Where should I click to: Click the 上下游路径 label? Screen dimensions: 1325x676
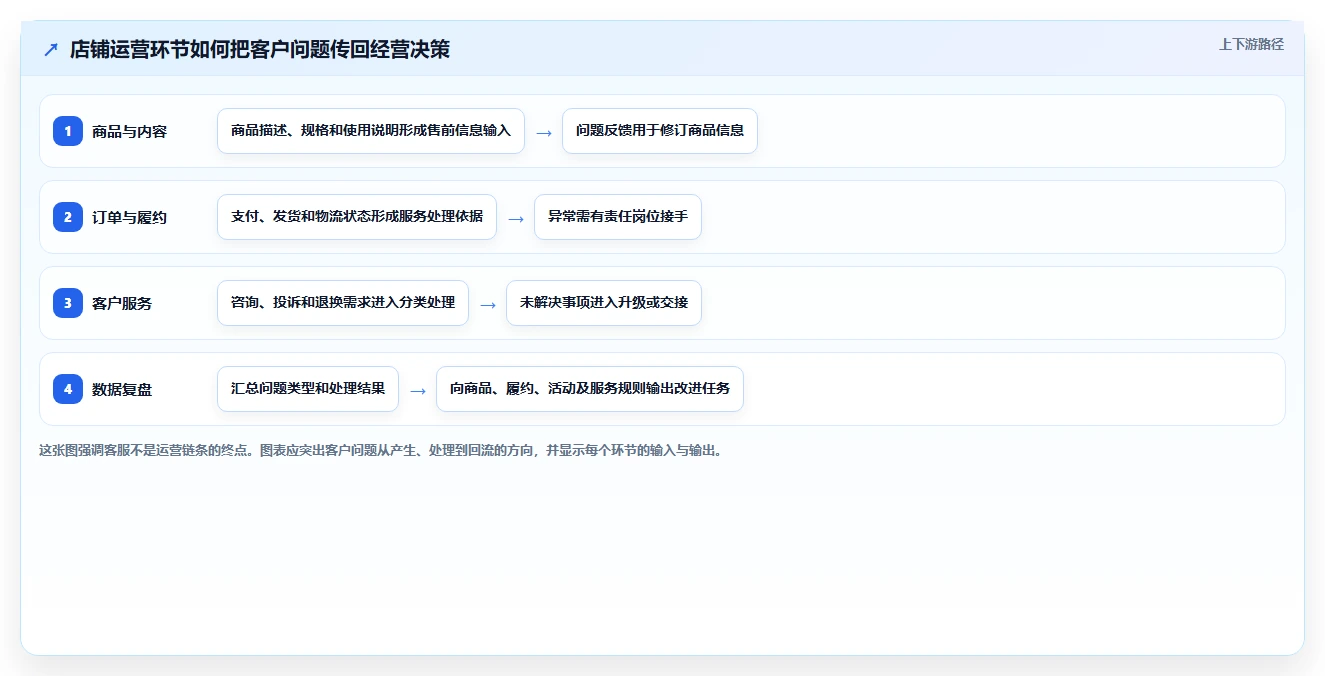coord(1251,44)
